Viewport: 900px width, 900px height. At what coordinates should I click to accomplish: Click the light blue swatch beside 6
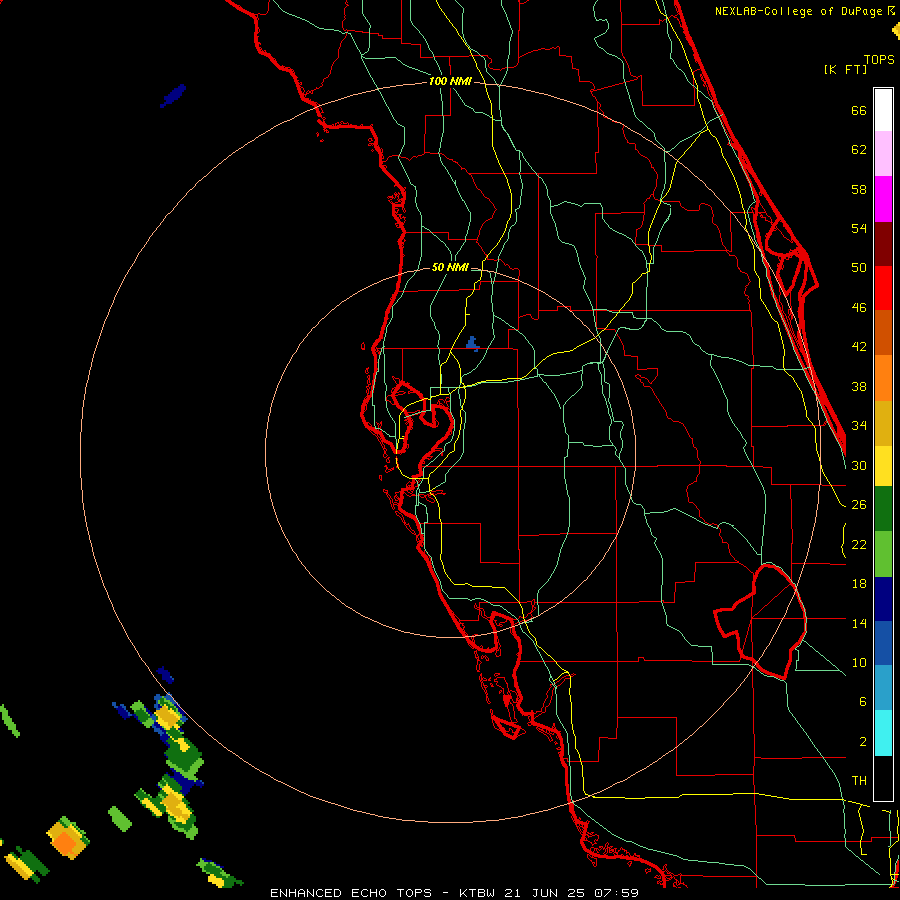tap(883, 688)
